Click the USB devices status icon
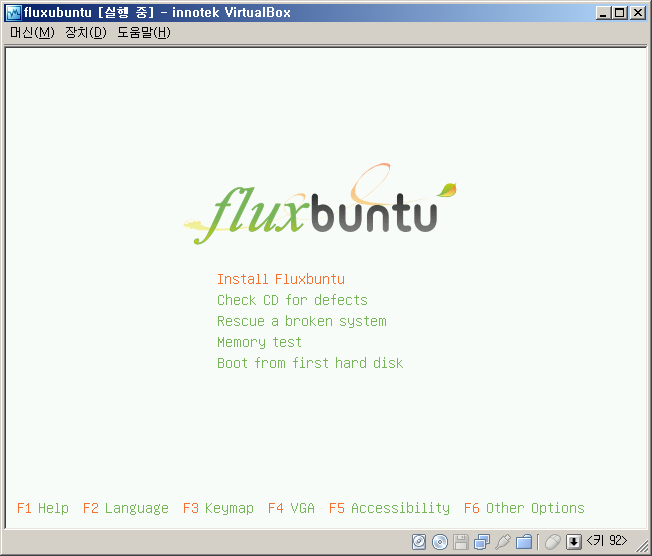The image size is (652, 556). tap(503, 542)
